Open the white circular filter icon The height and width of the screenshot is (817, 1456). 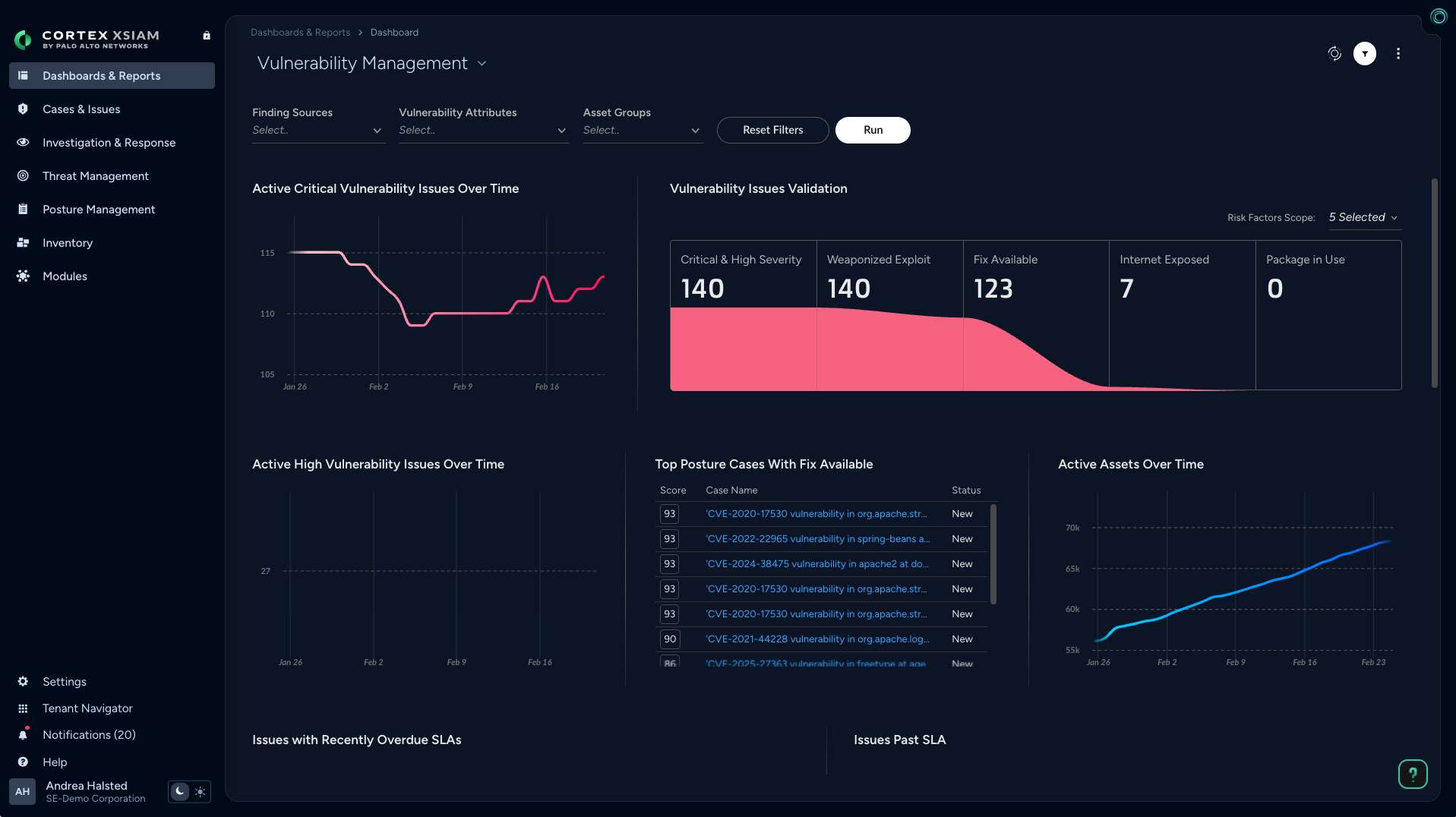pos(1365,53)
